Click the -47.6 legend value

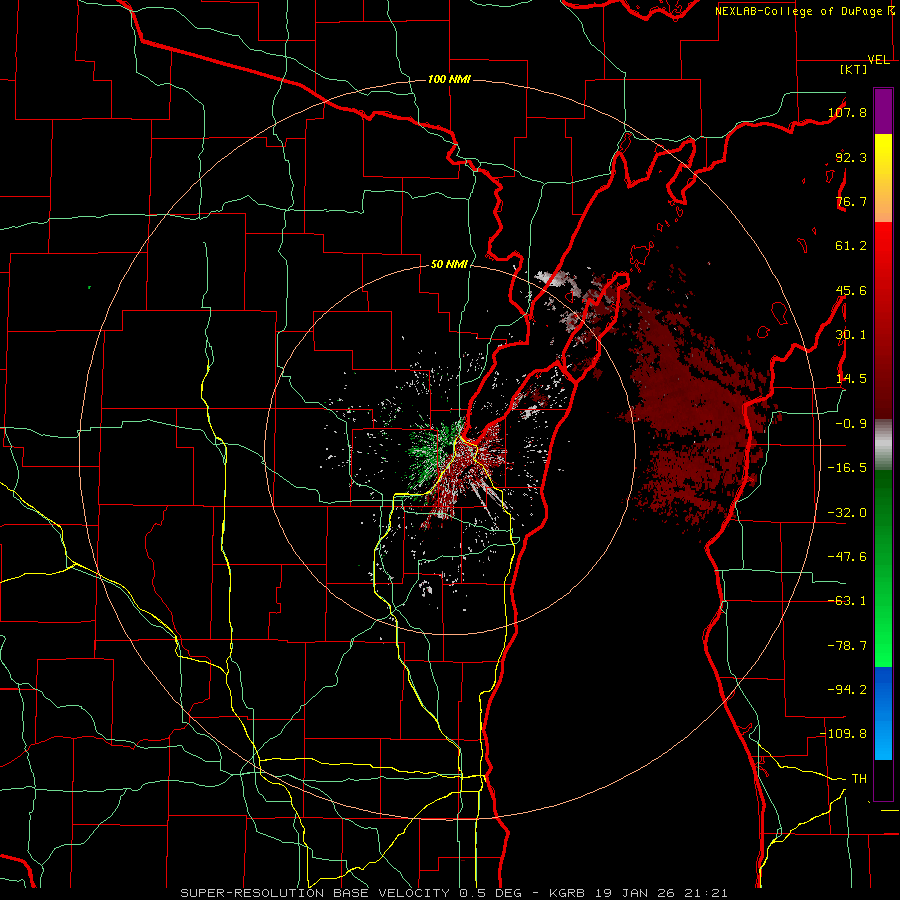(x=847, y=557)
